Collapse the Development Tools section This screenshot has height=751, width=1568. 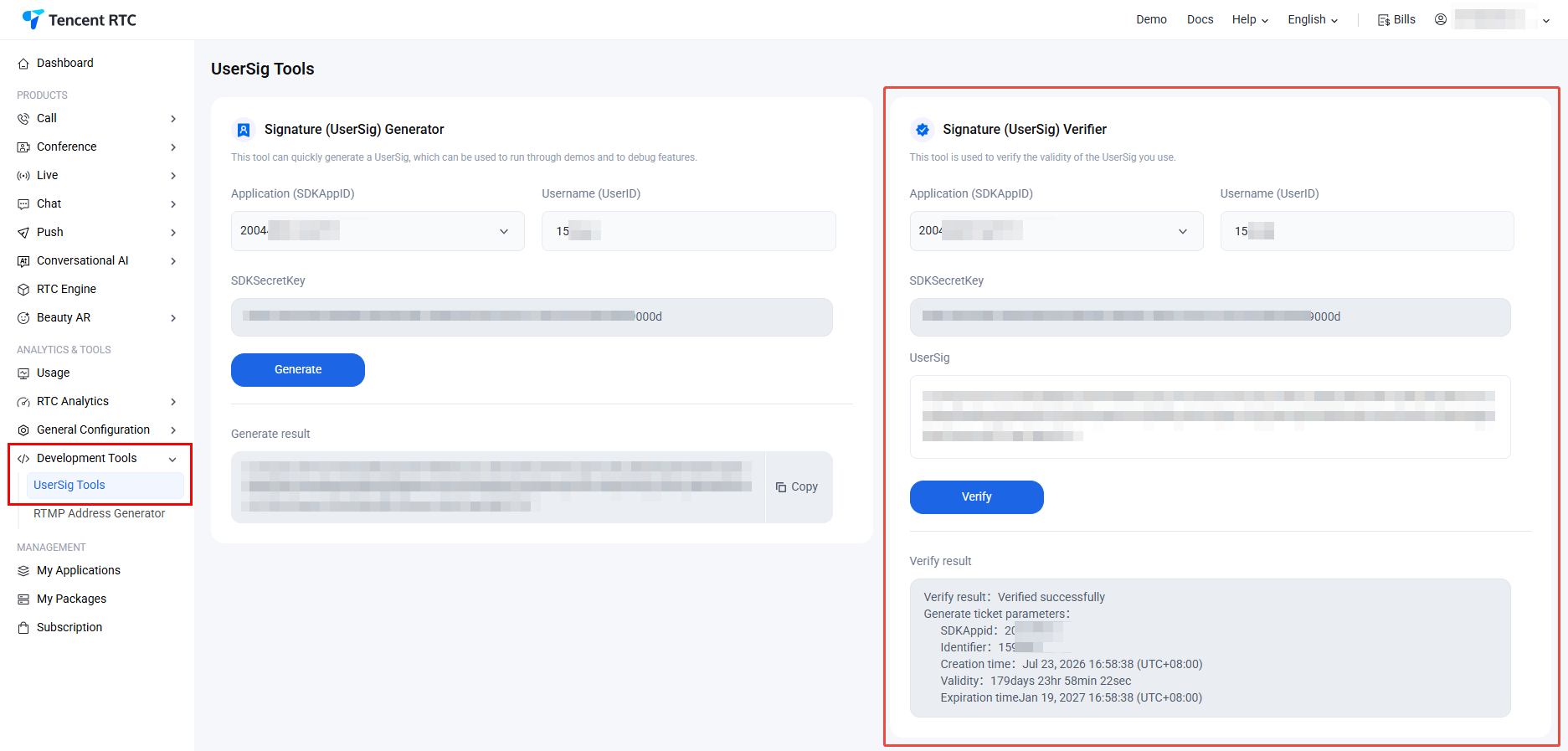click(172, 459)
